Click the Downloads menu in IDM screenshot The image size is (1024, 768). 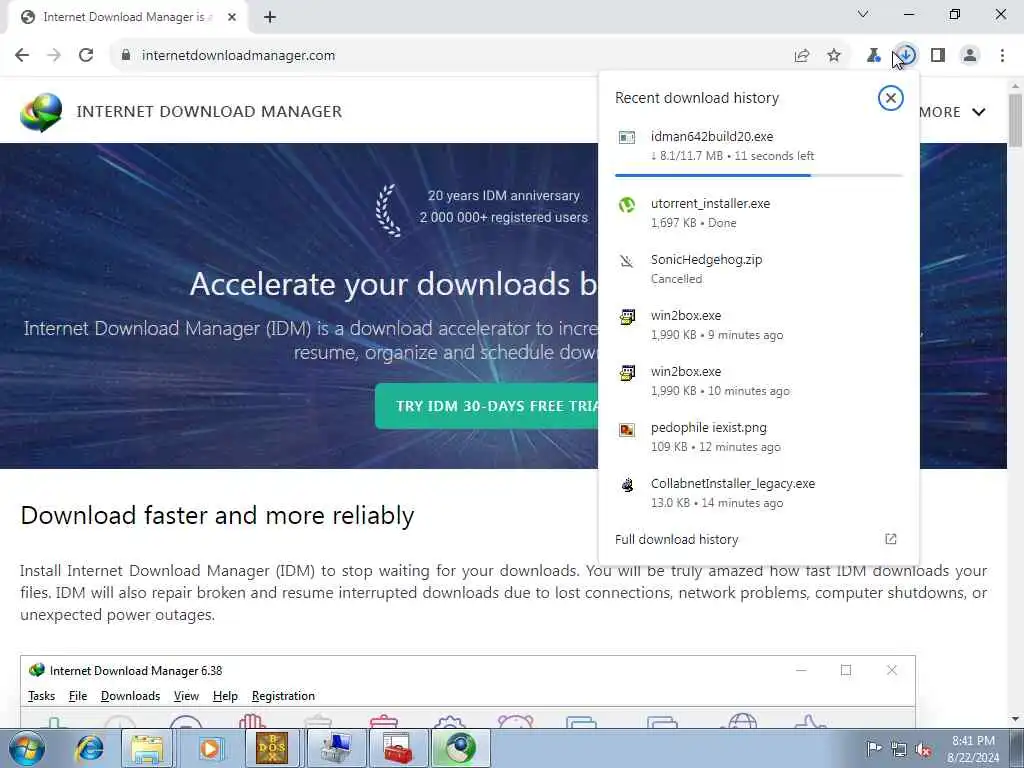[x=131, y=696]
